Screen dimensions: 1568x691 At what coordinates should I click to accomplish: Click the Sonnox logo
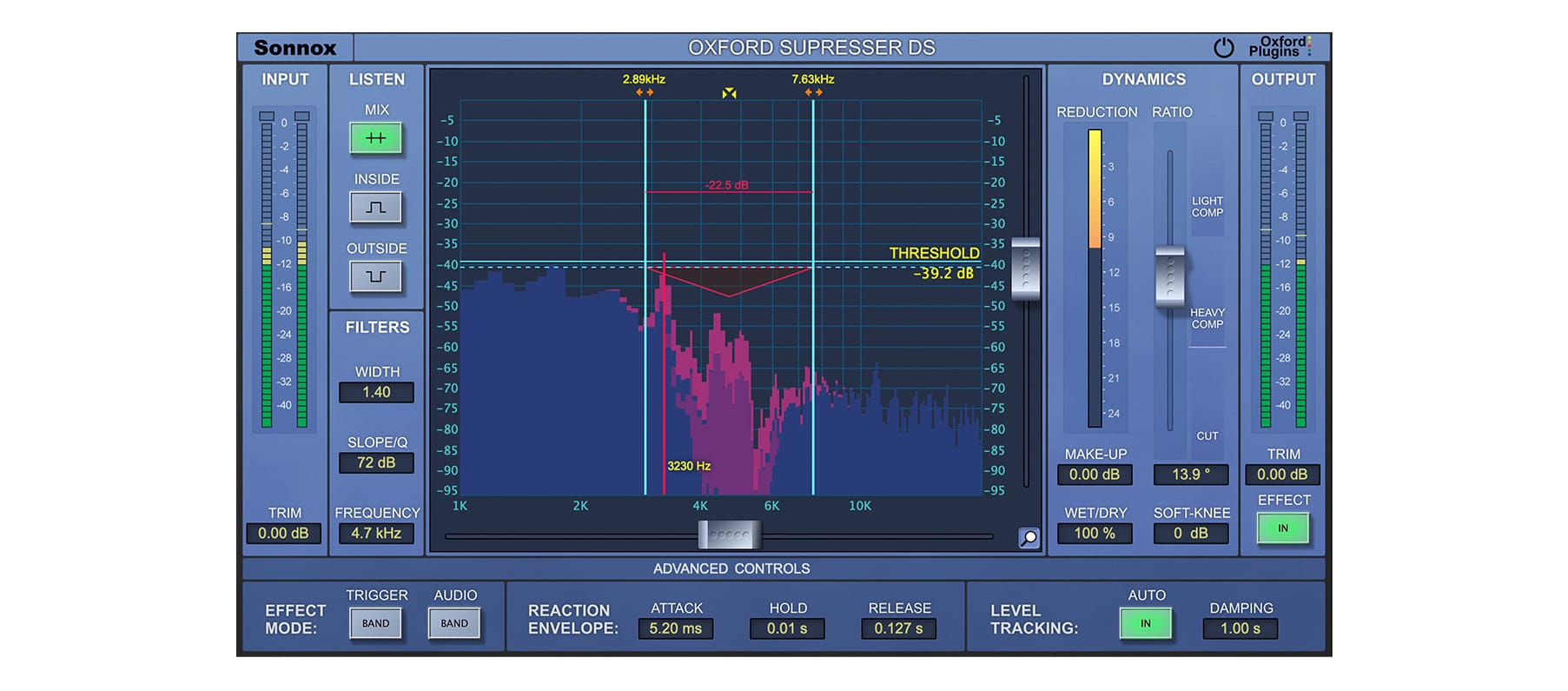(x=295, y=48)
